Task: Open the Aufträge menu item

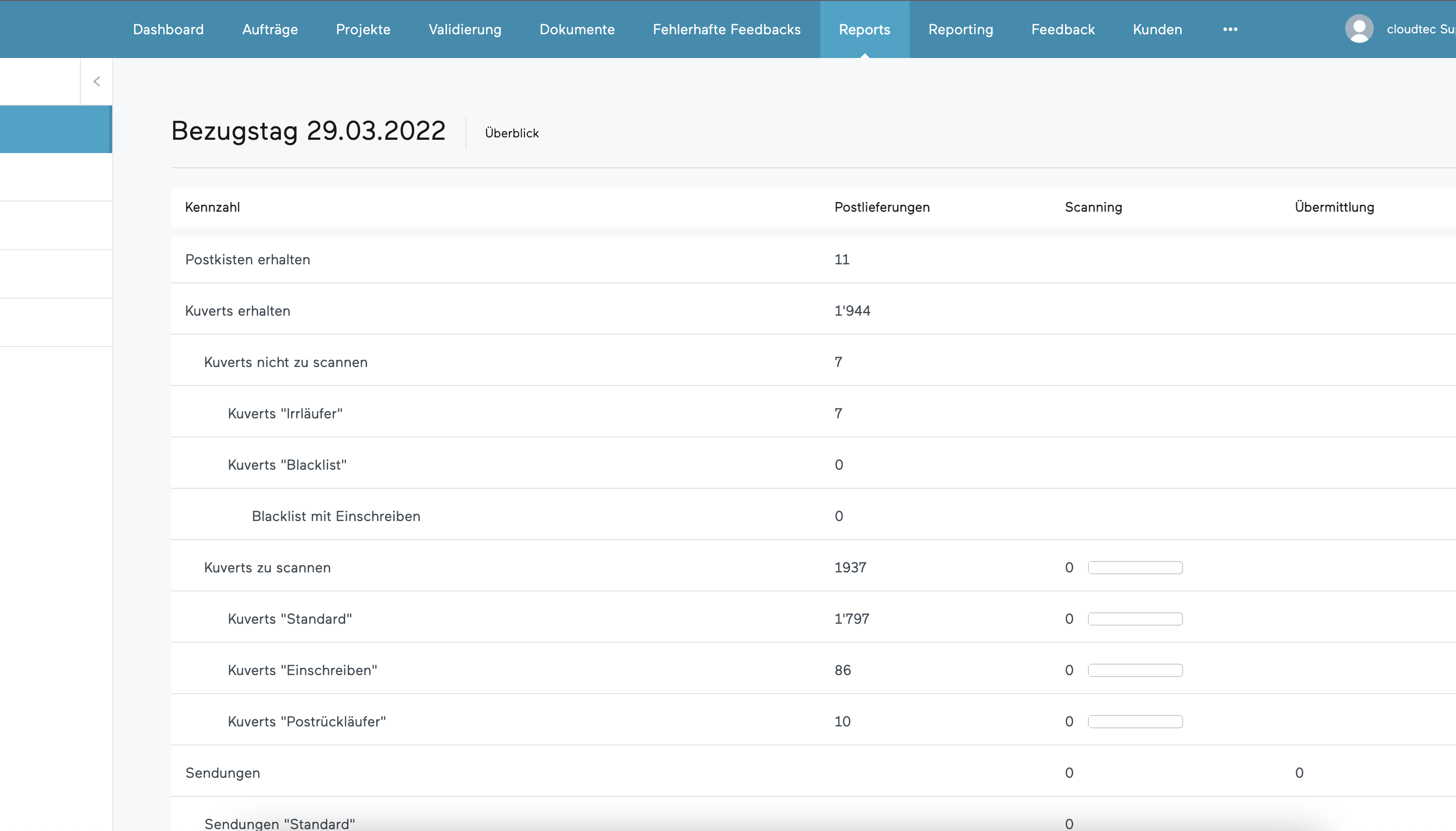Action: point(269,29)
